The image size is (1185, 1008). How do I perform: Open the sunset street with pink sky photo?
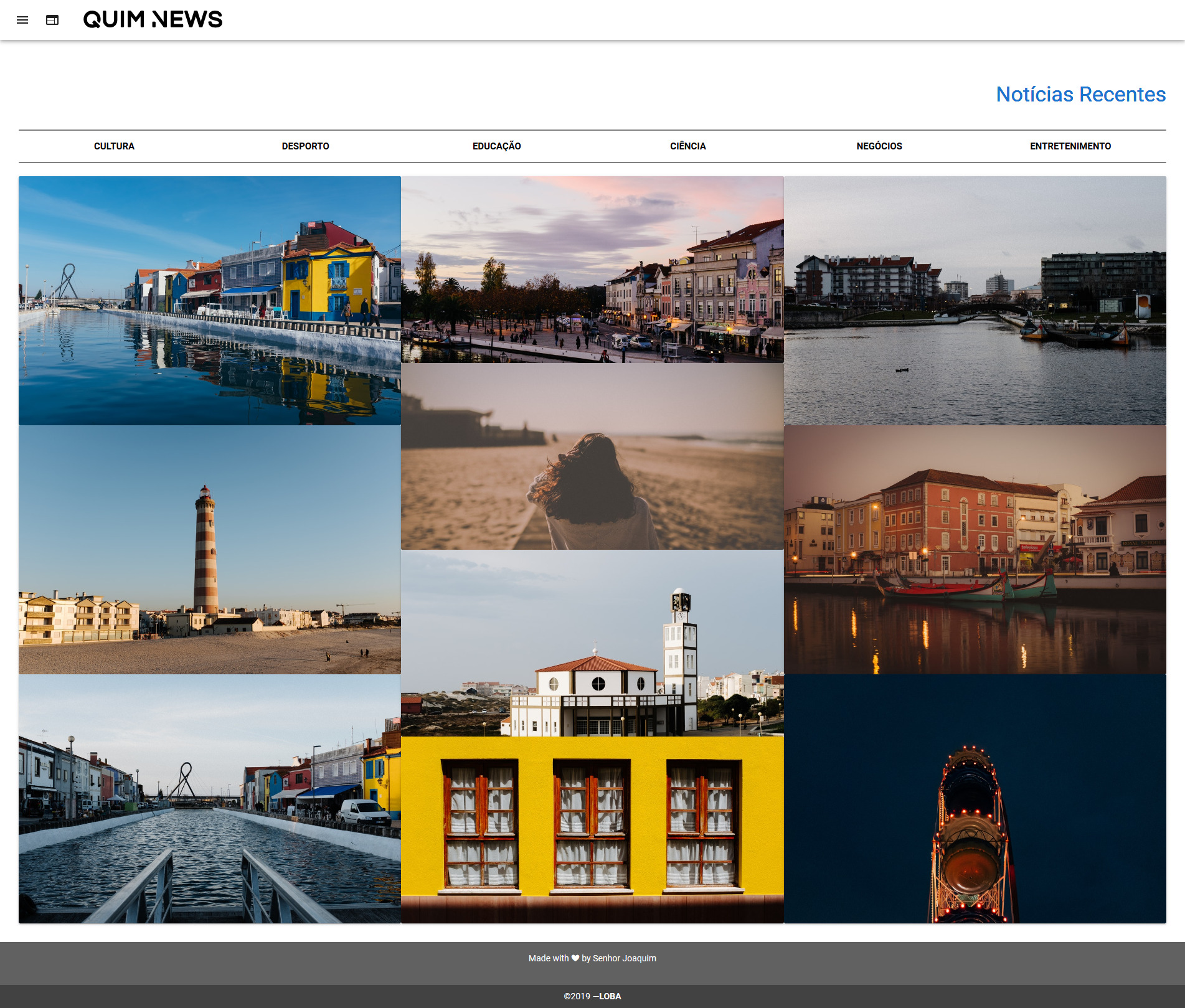(592, 270)
